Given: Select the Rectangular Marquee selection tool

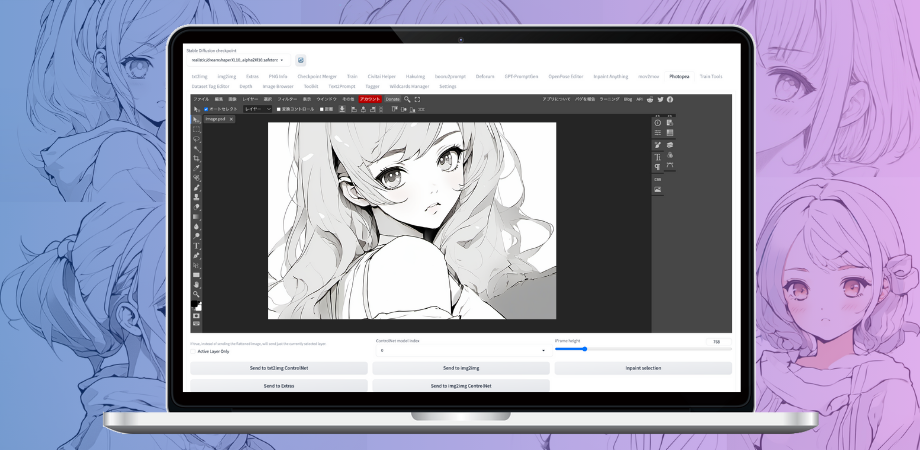Looking at the screenshot, I should click(196, 129).
